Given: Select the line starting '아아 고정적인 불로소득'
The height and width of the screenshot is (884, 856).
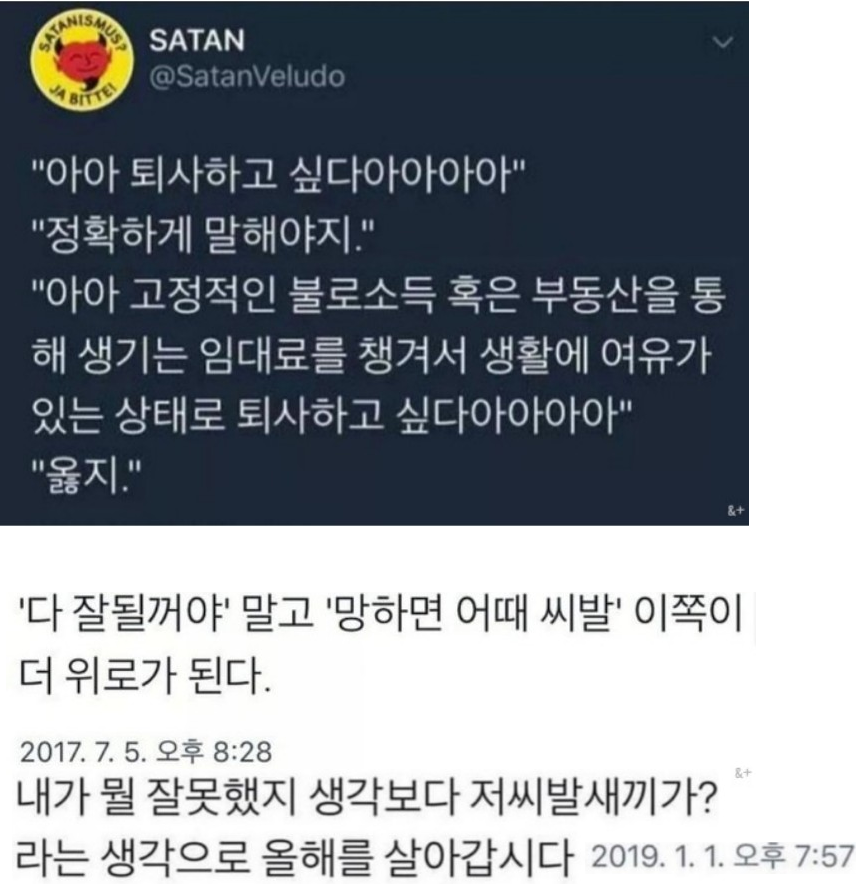Looking at the screenshot, I should [378, 296].
